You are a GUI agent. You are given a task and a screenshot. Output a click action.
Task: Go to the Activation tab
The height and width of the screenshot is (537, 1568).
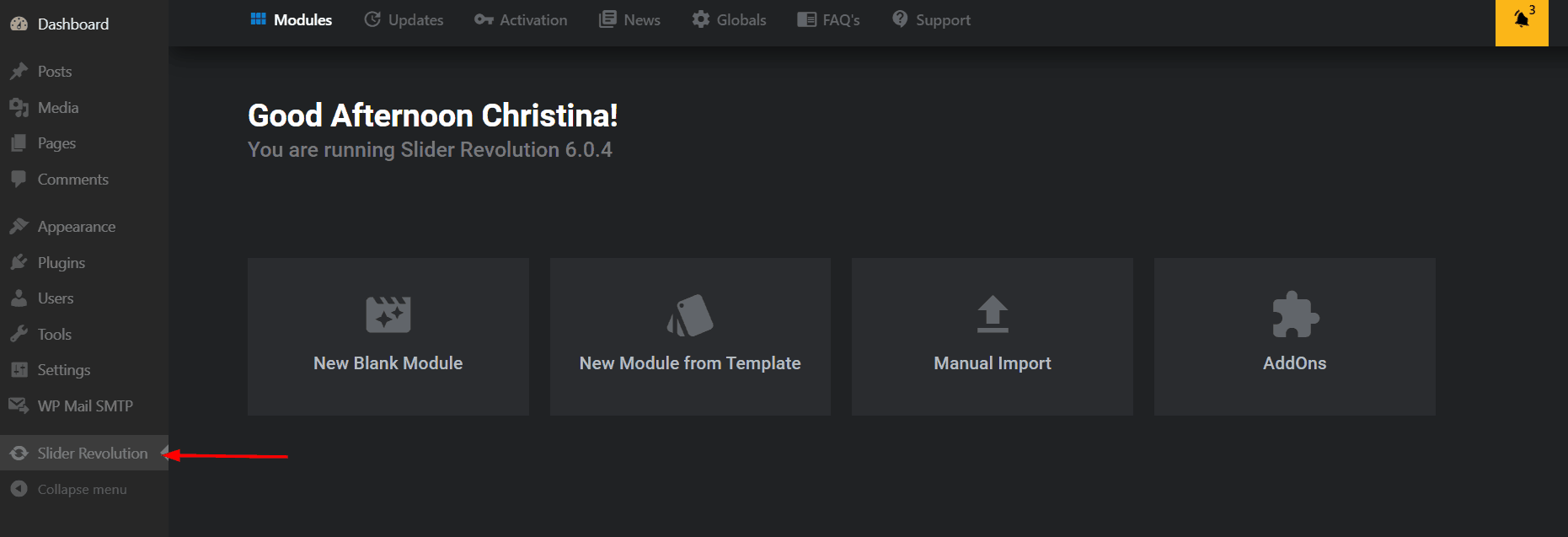point(521,19)
